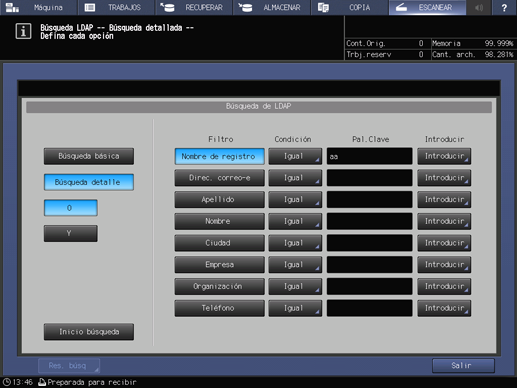517x388 pixels.
Task: Click keyword field for Nombre row
Action: (x=369, y=221)
